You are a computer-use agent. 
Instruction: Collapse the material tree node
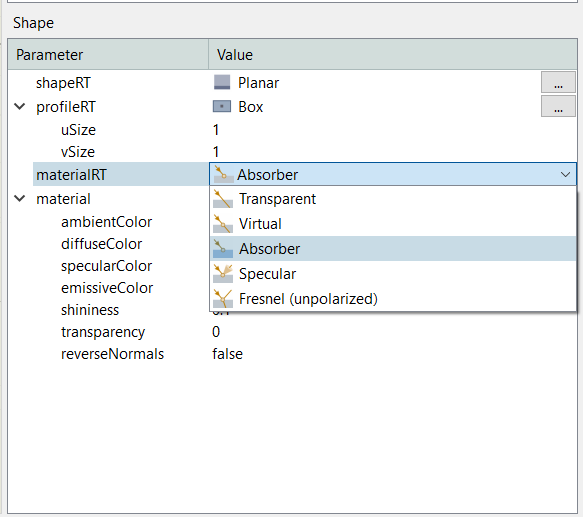20,199
